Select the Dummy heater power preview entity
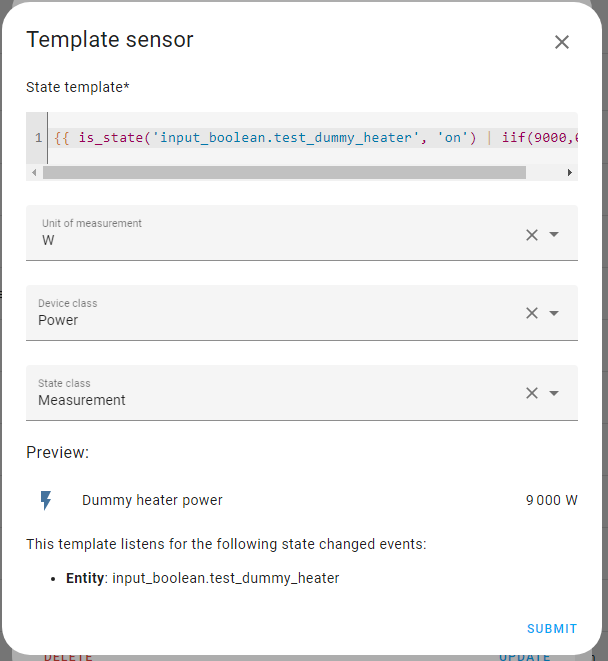 tap(152, 500)
